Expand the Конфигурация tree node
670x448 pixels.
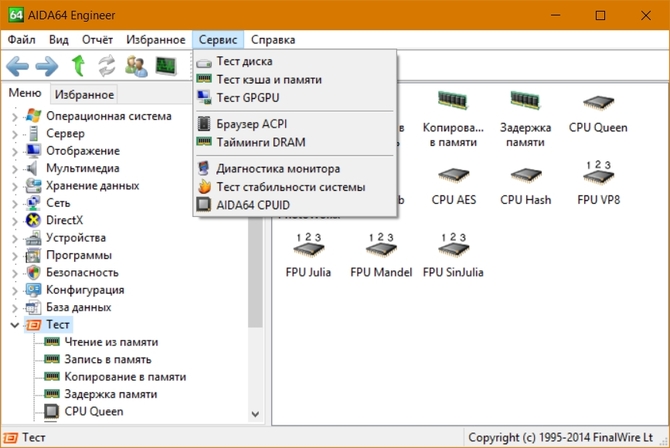click(15, 291)
